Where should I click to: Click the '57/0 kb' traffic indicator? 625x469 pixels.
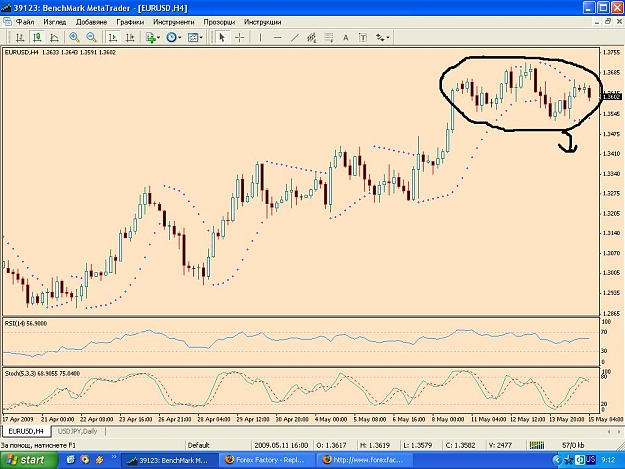(x=573, y=445)
